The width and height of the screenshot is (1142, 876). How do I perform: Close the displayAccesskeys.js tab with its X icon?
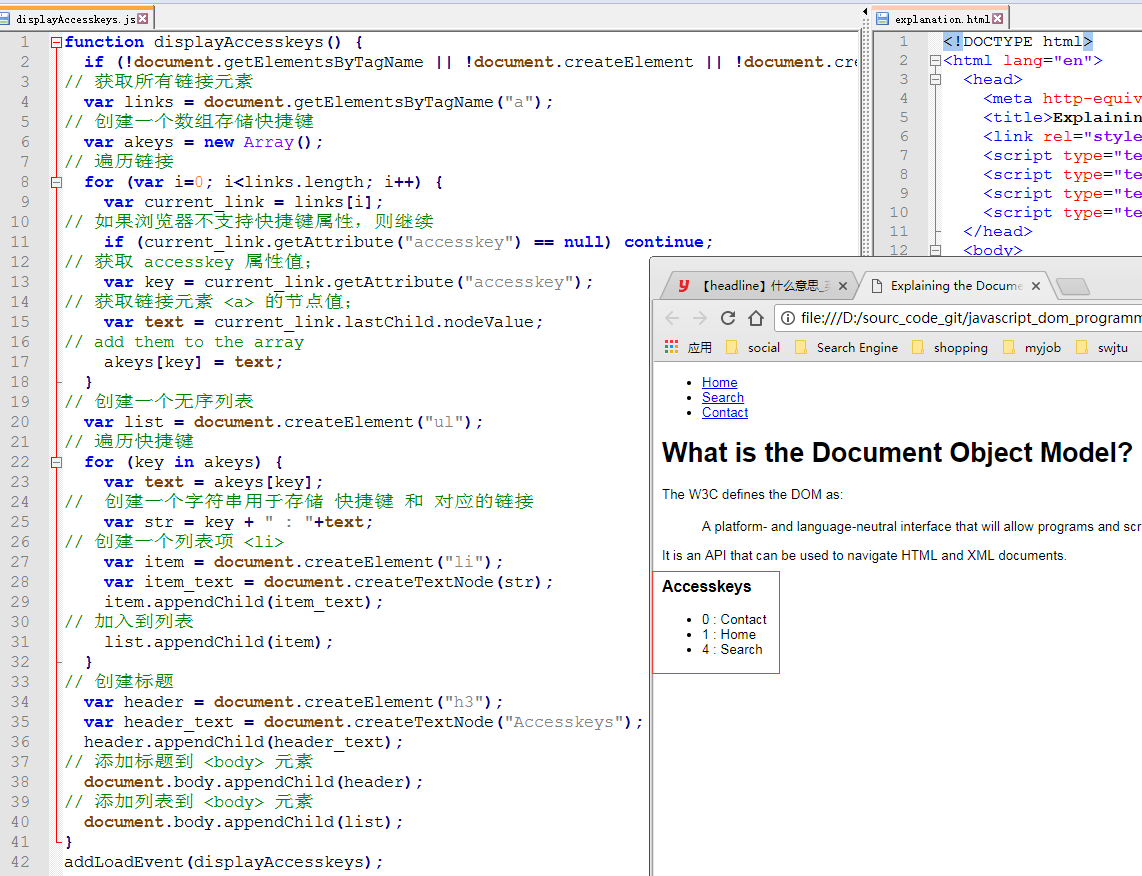143,19
